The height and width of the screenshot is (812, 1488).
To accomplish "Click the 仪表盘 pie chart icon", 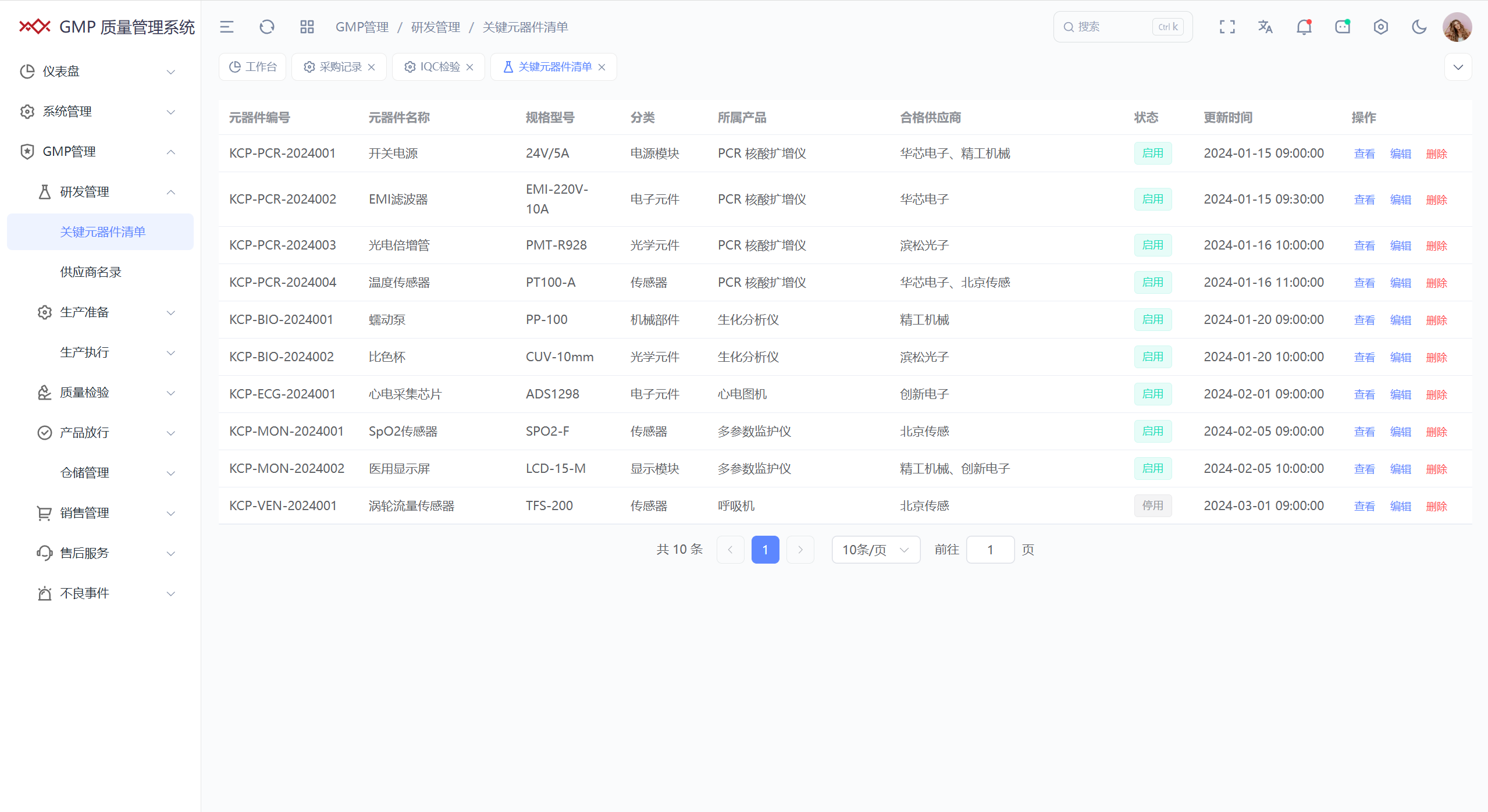I will (27, 72).
